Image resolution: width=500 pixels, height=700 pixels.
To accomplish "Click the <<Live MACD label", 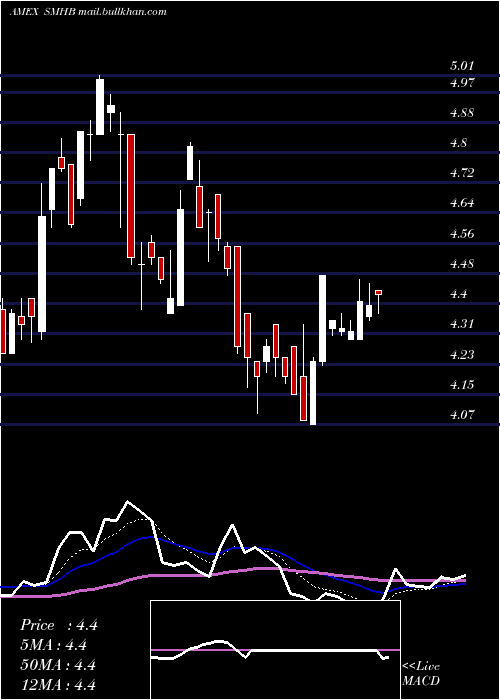I will pyautogui.click(x=421, y=674).
